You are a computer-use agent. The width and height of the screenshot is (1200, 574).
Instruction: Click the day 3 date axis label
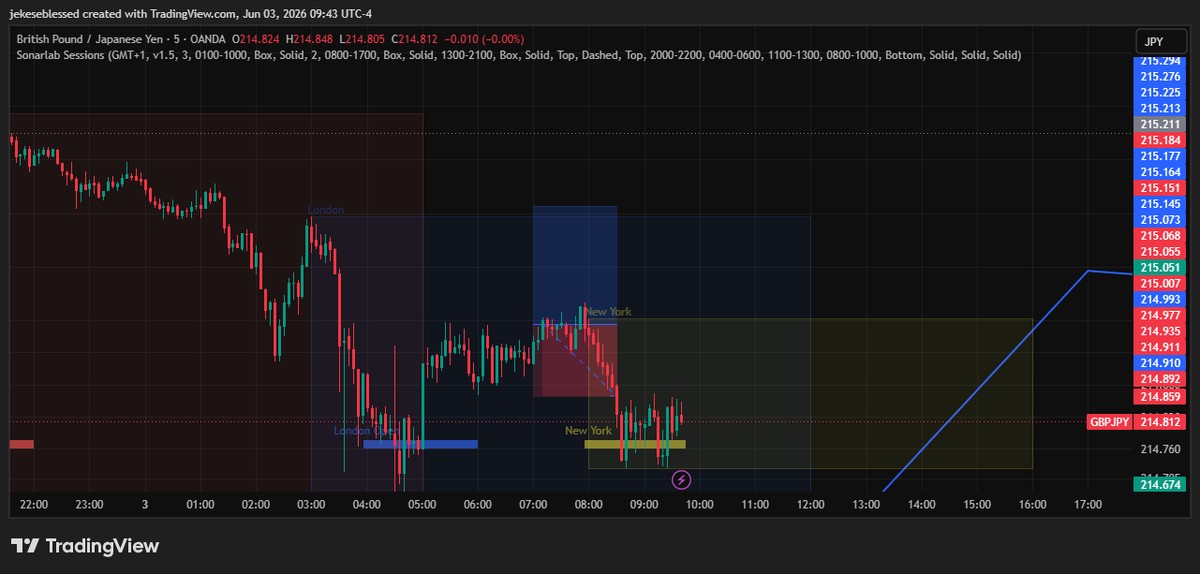(145, 505)
